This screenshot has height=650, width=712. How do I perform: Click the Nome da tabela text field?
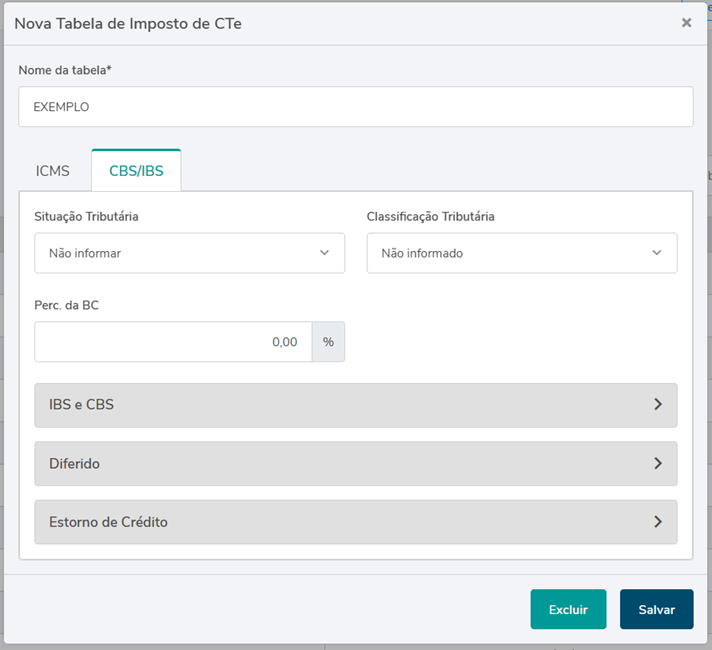click(355, 107)
